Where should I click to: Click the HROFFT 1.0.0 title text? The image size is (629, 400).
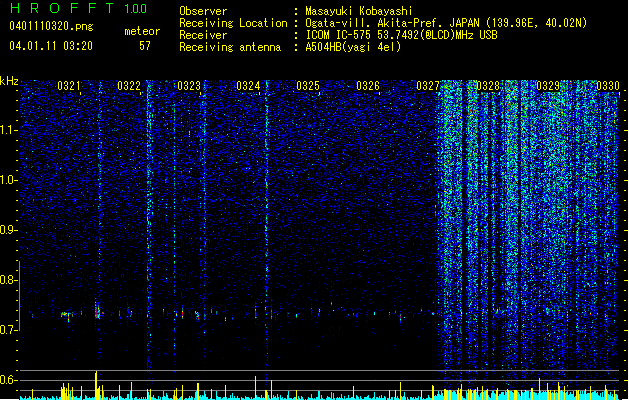78,8
